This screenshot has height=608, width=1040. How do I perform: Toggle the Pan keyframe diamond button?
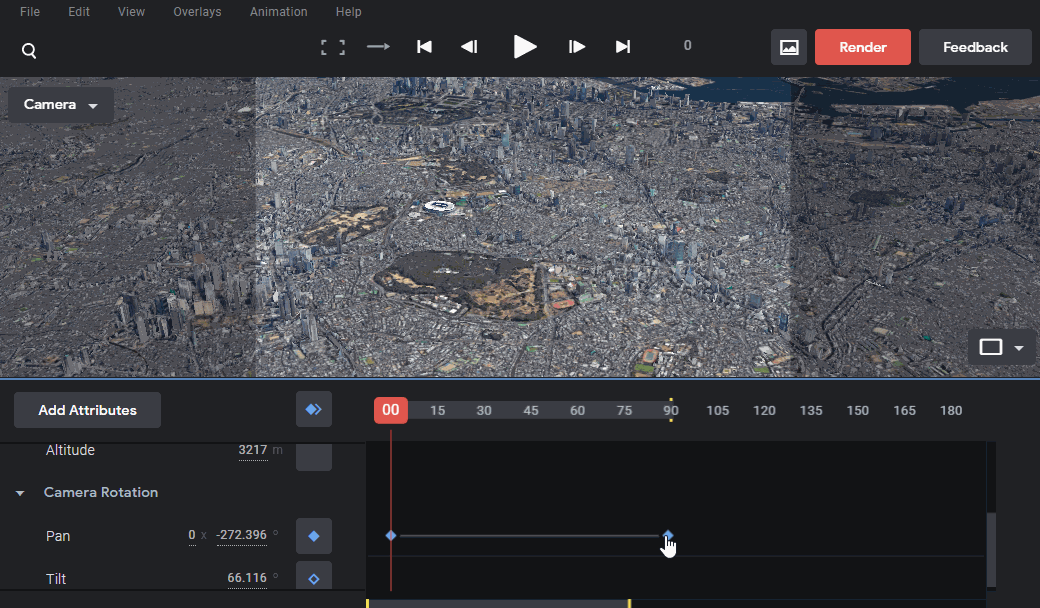(x=314, y=536)
